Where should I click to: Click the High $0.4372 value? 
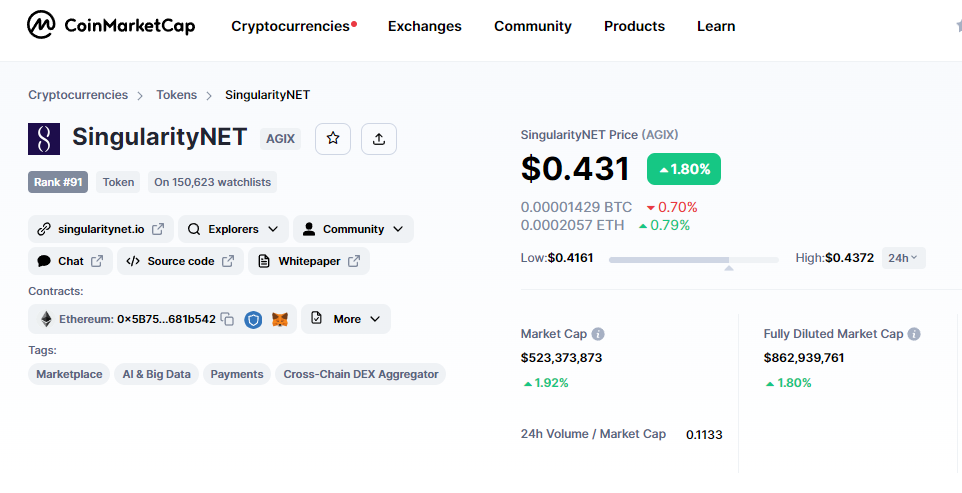click(849, 258)
